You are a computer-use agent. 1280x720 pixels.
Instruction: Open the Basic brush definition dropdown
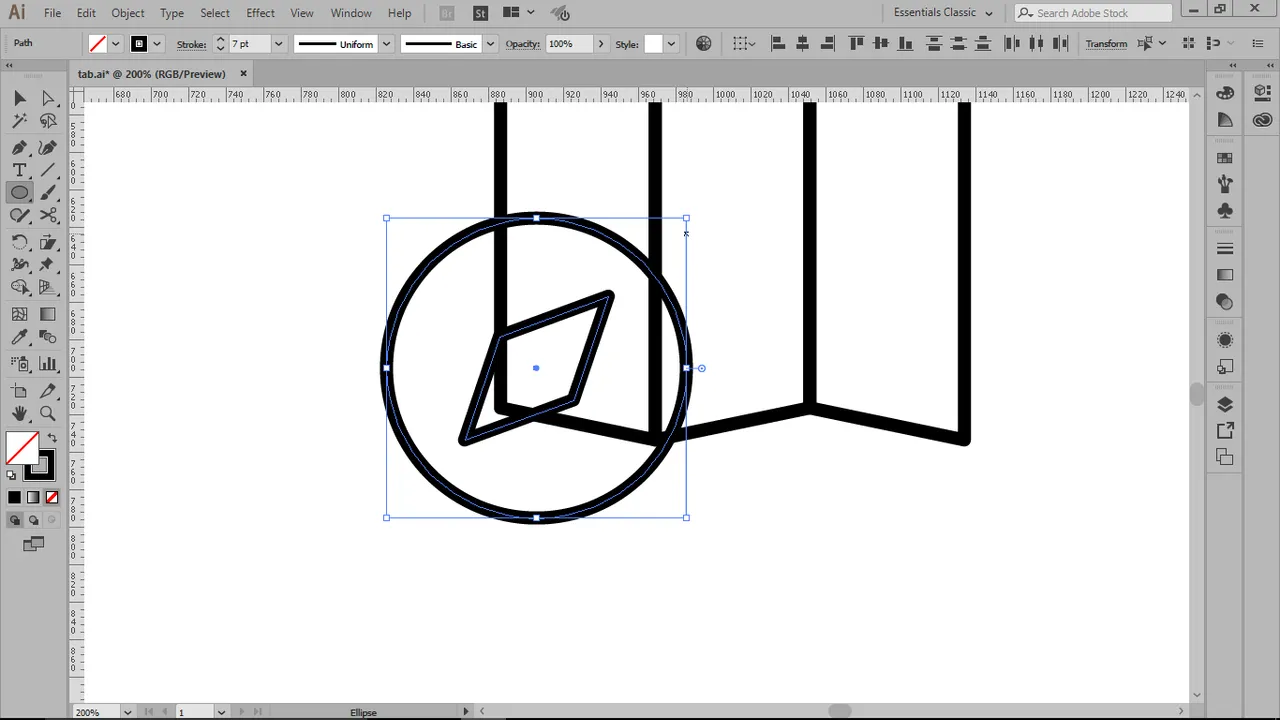[489, 44]
